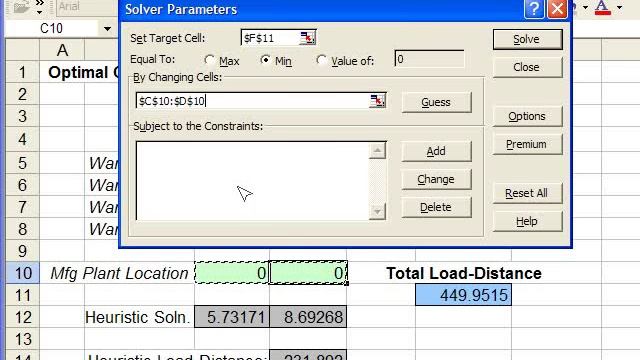Select row 12 header
Viewport: 640px width, 360px height.
[22, 317]
